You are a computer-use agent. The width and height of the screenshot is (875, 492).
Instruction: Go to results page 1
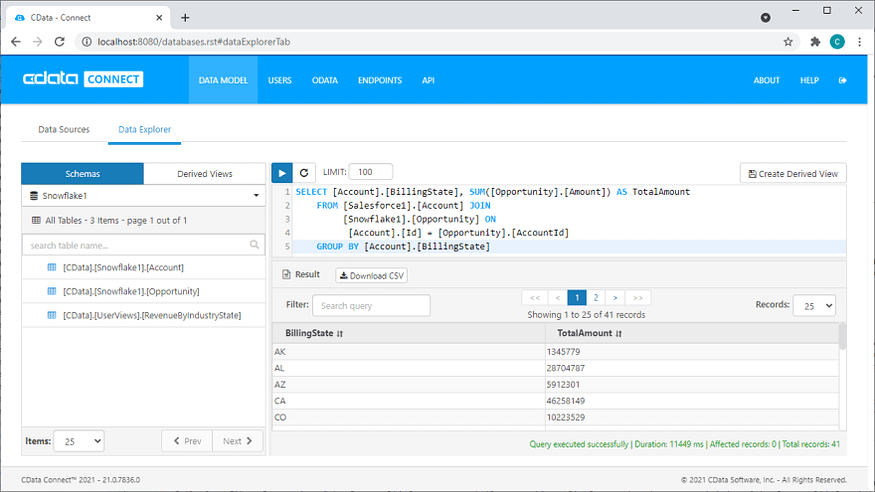point(577,298)
